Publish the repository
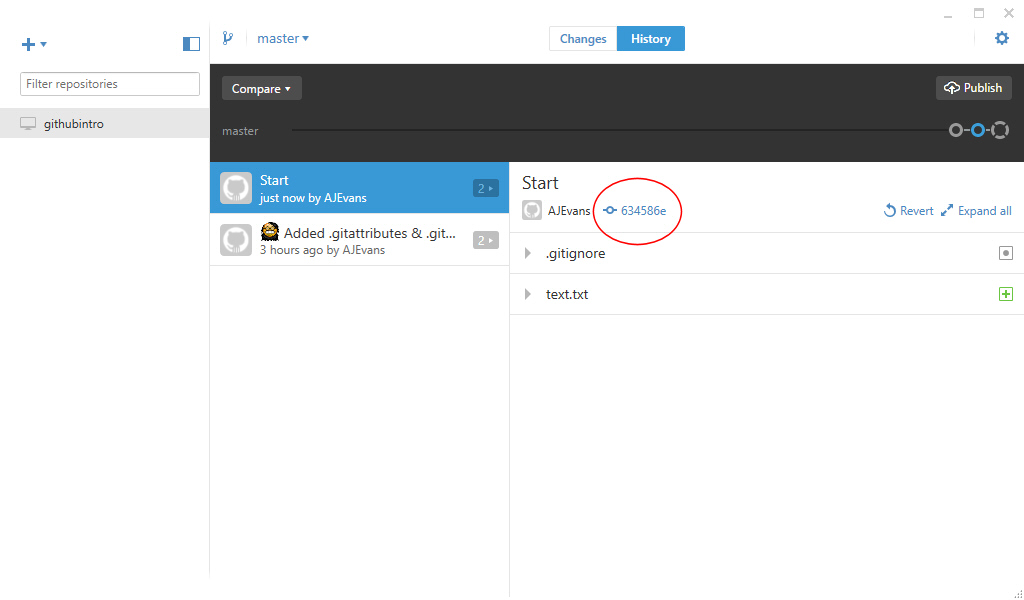Image resolution: width=1024 pixels, height=600 pixels. tap(973, 87)
